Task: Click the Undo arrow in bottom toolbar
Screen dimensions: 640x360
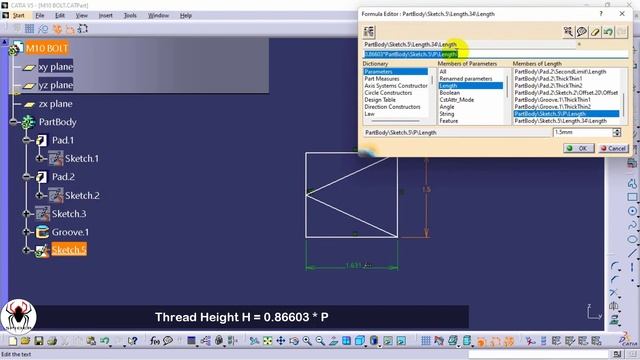Action: (104, 340)
